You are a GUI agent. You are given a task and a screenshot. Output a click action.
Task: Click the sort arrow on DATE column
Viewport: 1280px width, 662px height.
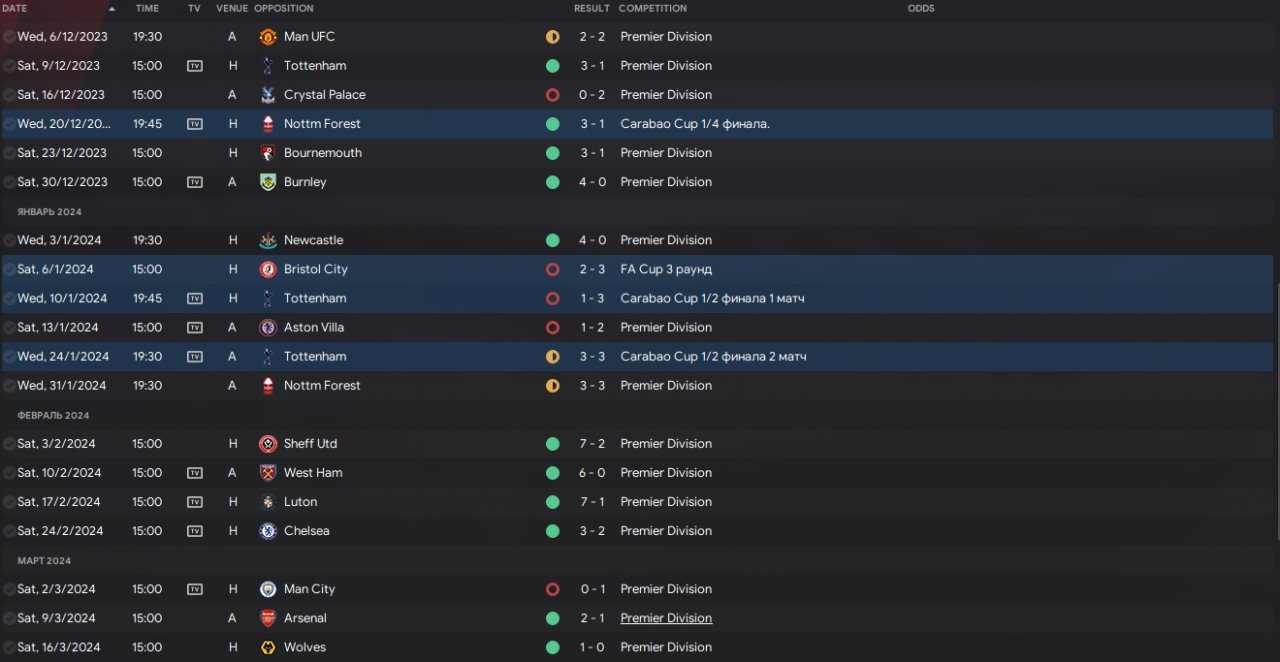click(111, 8)
